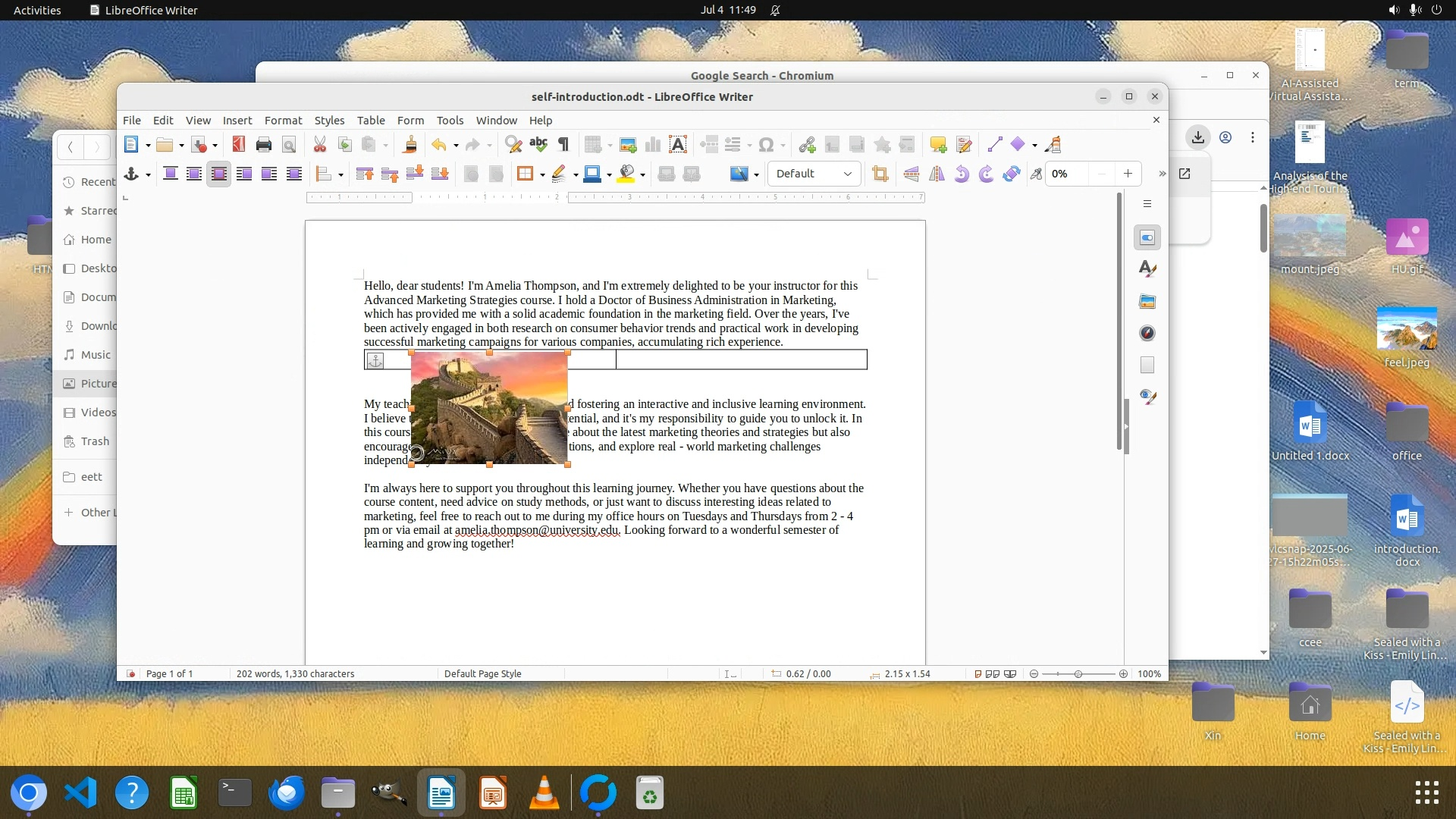1456x819 pixels.
Task: Toggle Formatting Marks pilcrow button
Action: click(563, 144)
